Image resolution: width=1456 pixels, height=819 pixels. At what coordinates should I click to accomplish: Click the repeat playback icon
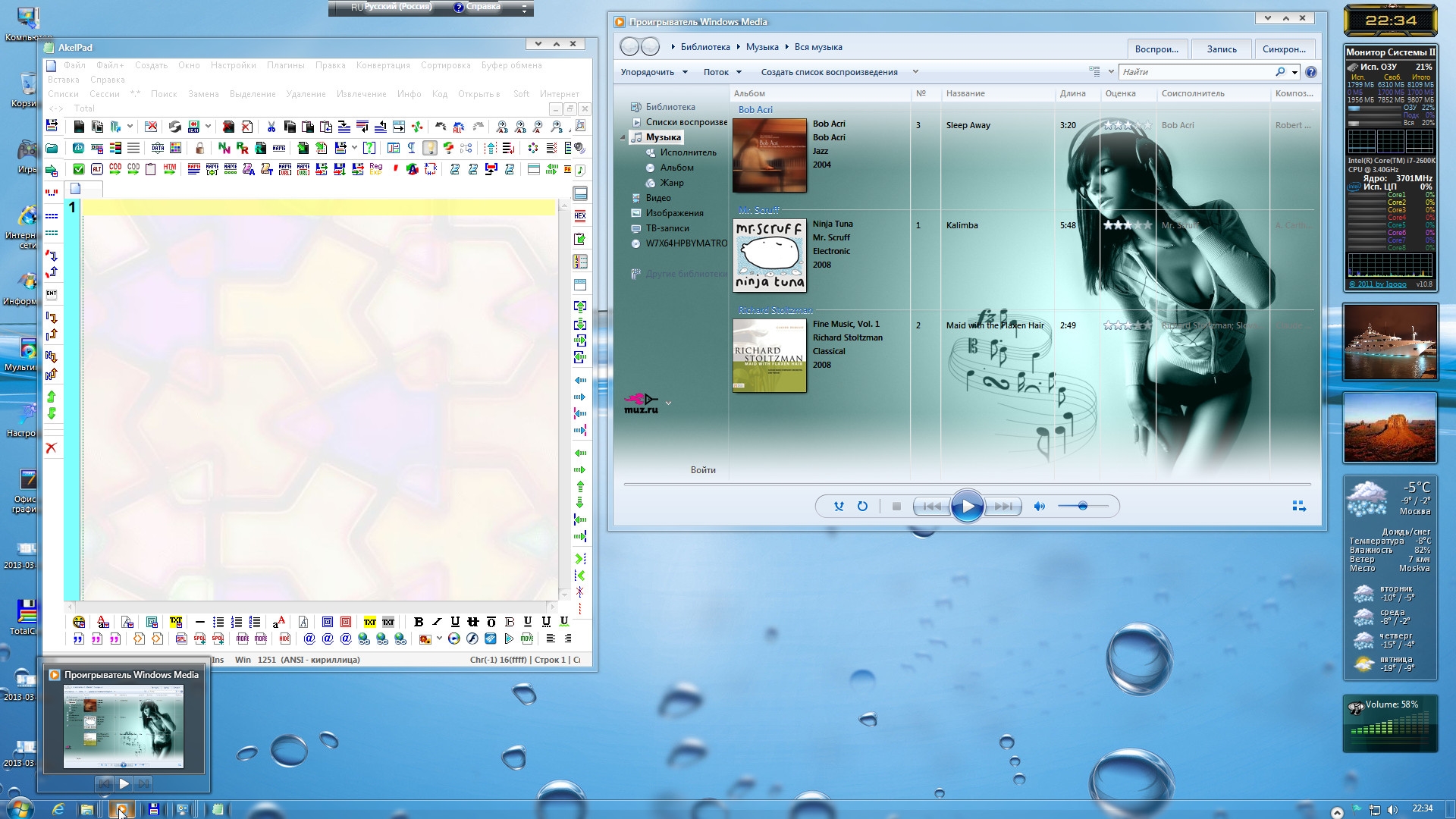pyautogui.click(x=862, y=506)
